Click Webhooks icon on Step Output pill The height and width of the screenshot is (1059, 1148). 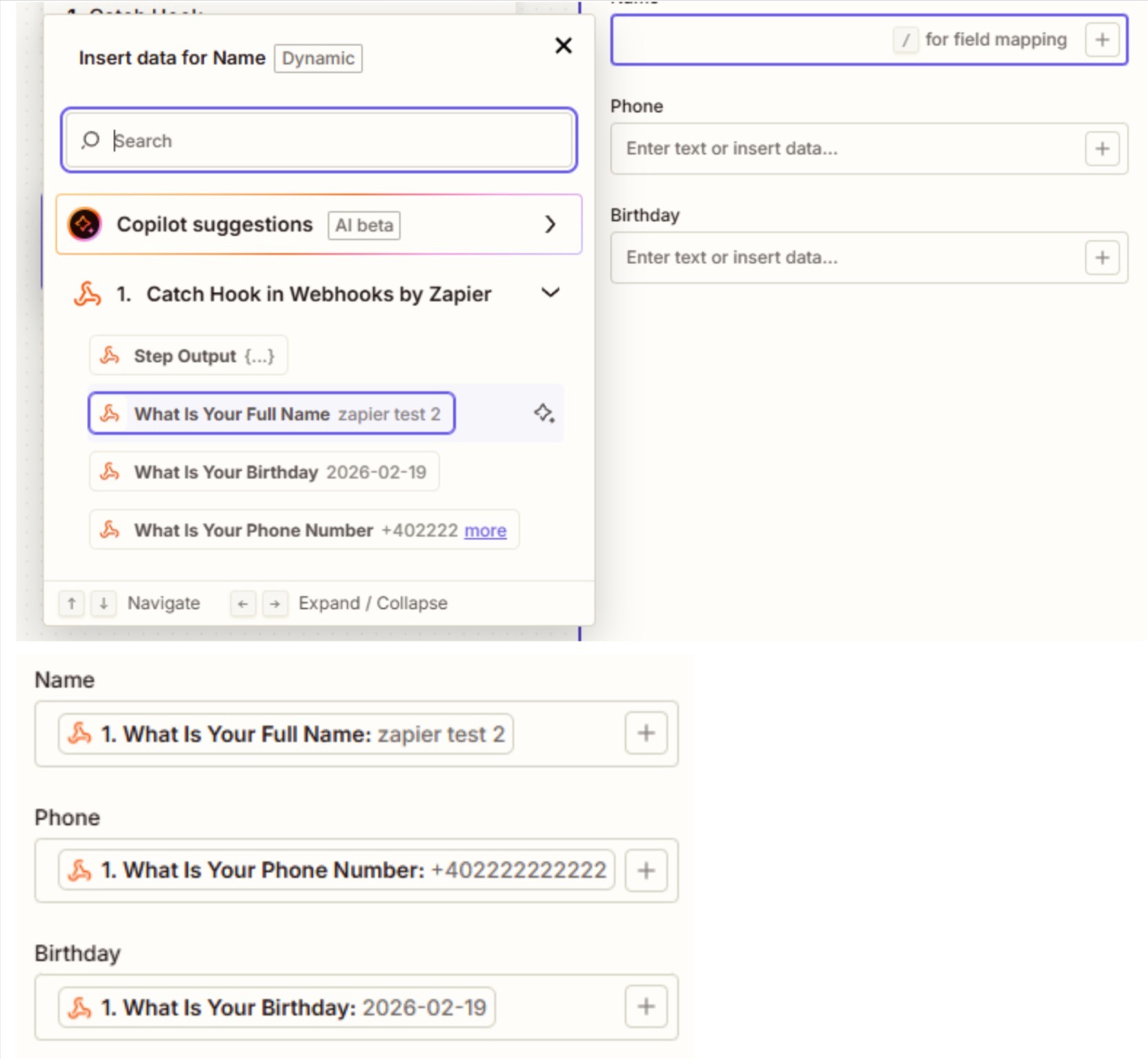(x=110, y=356)
